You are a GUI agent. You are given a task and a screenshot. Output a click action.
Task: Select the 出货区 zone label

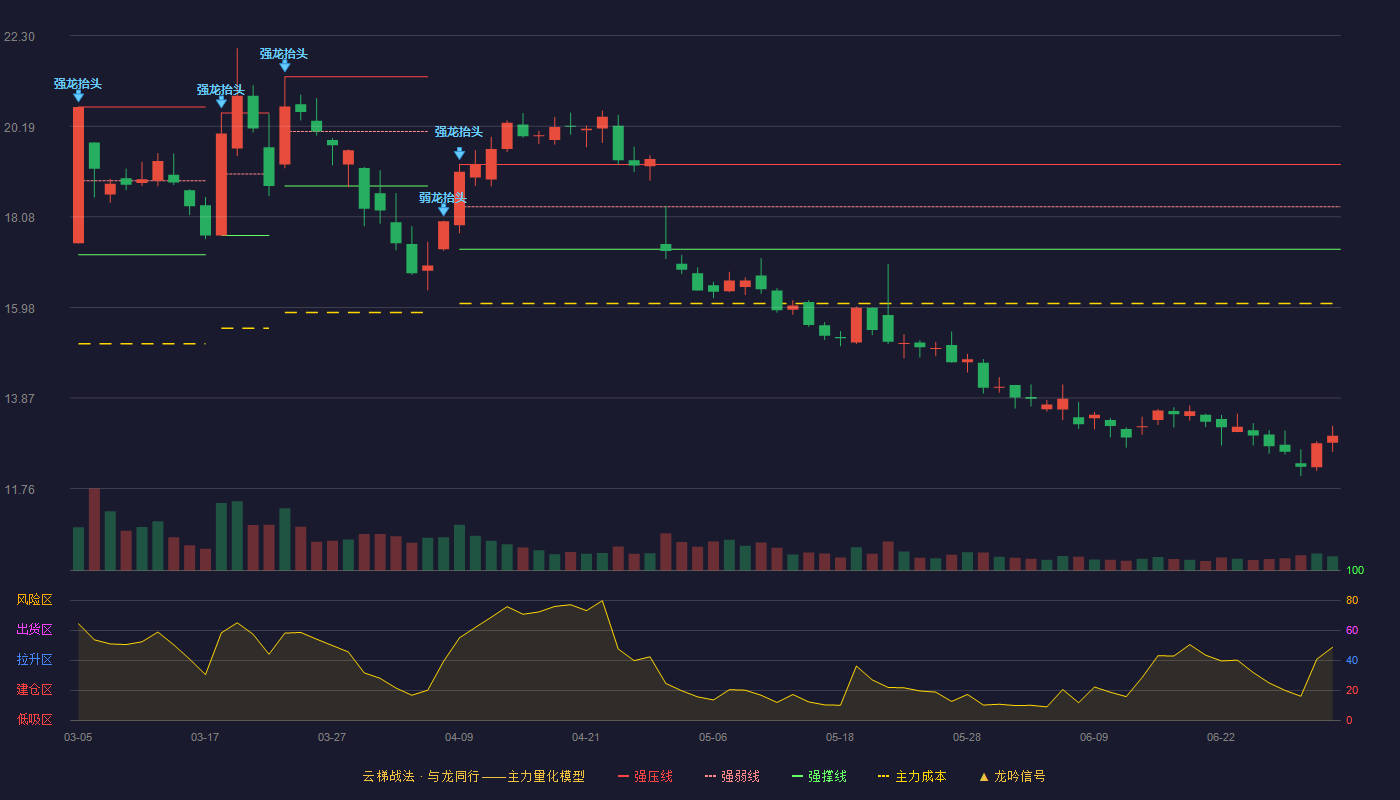pyautogui.click(x=34, y=630)
